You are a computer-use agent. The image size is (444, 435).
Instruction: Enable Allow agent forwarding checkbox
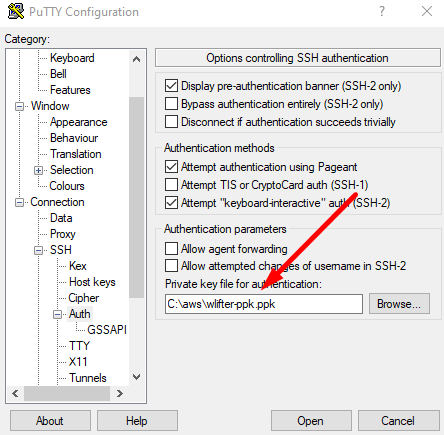tap(171, 249)
